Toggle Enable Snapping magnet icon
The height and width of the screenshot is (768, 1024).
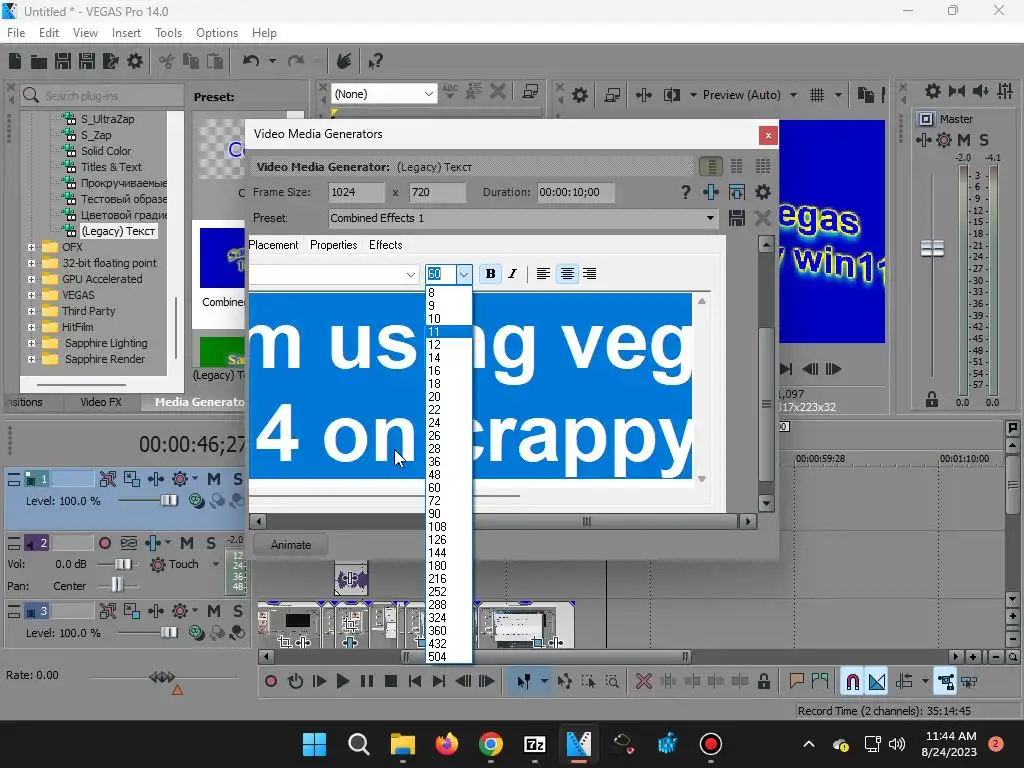click(852, 682)
